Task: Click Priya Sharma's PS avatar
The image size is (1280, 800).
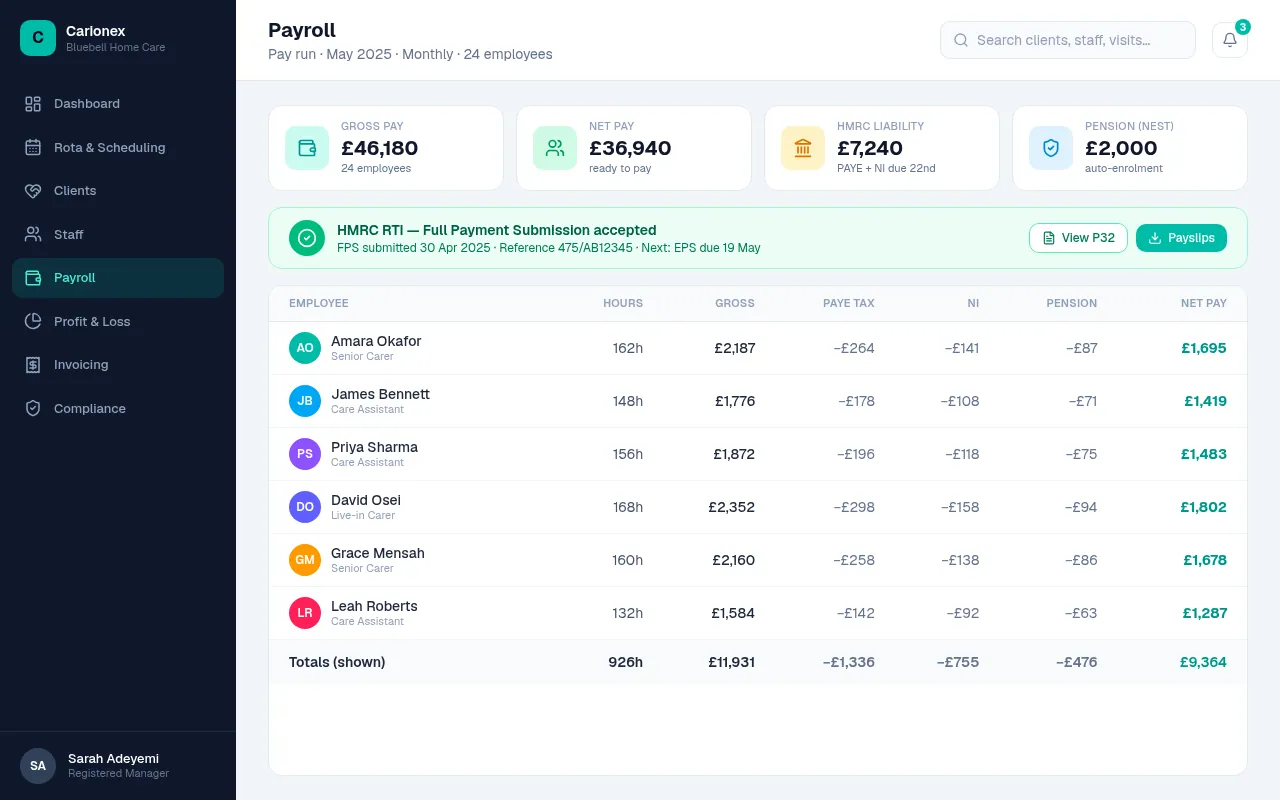Action: click(305, 454)
